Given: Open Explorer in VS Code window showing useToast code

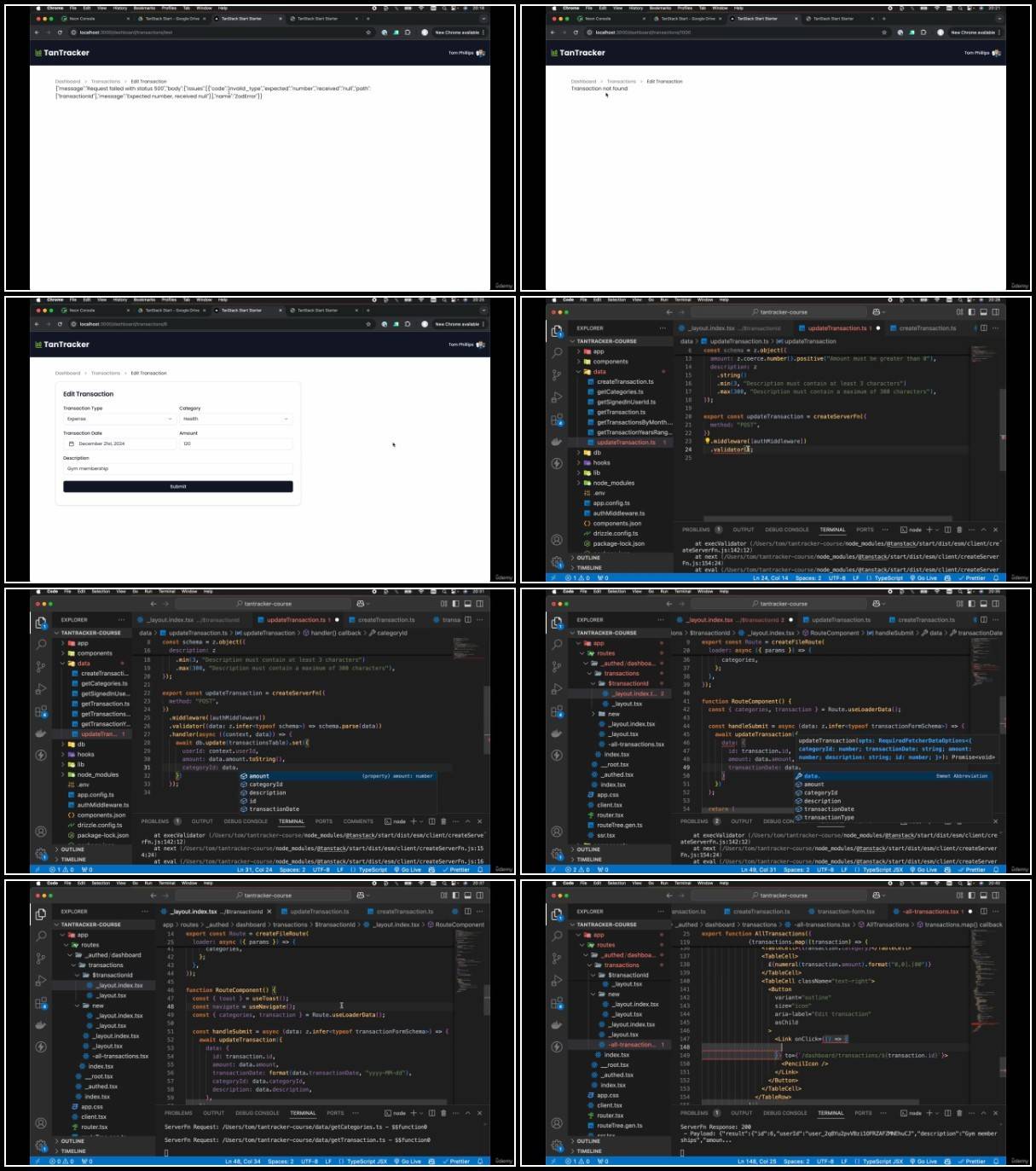Looking at the screenshot, I should tap(41, 914).
